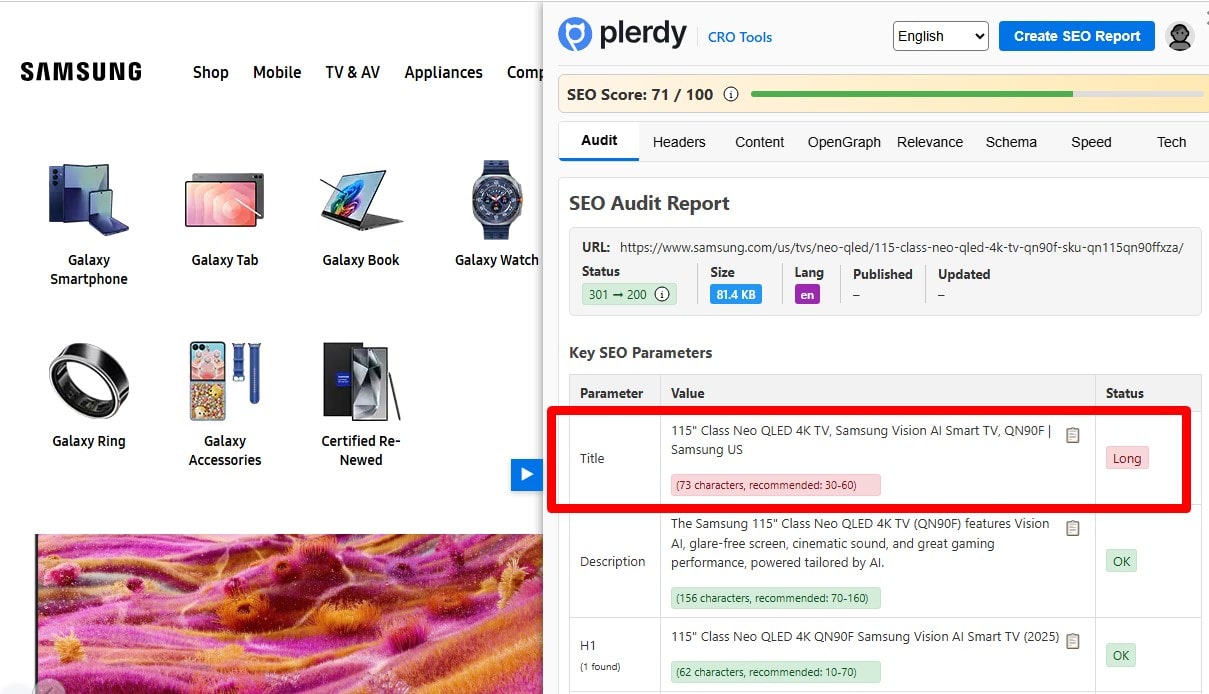
Task: Click the blue play arrow icon
Action: click(x=527, y=475)
